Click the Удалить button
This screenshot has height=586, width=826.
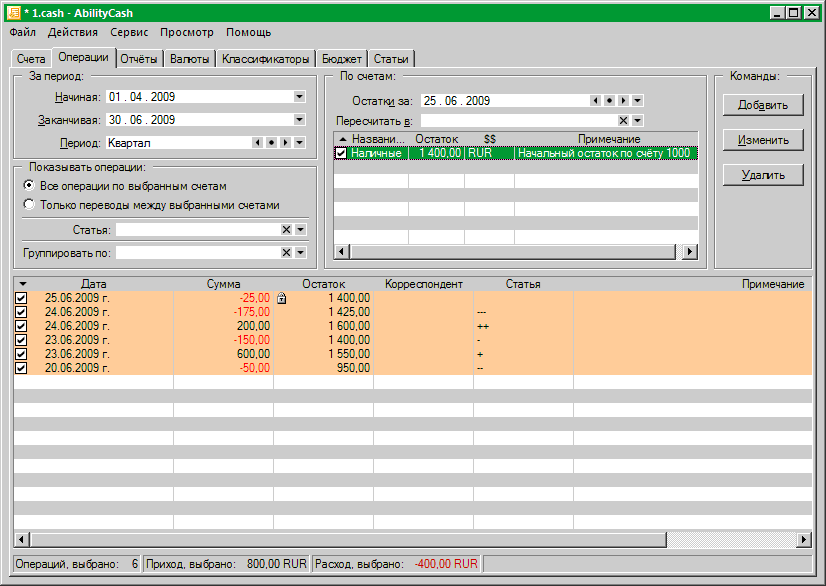tap(762, 176)
